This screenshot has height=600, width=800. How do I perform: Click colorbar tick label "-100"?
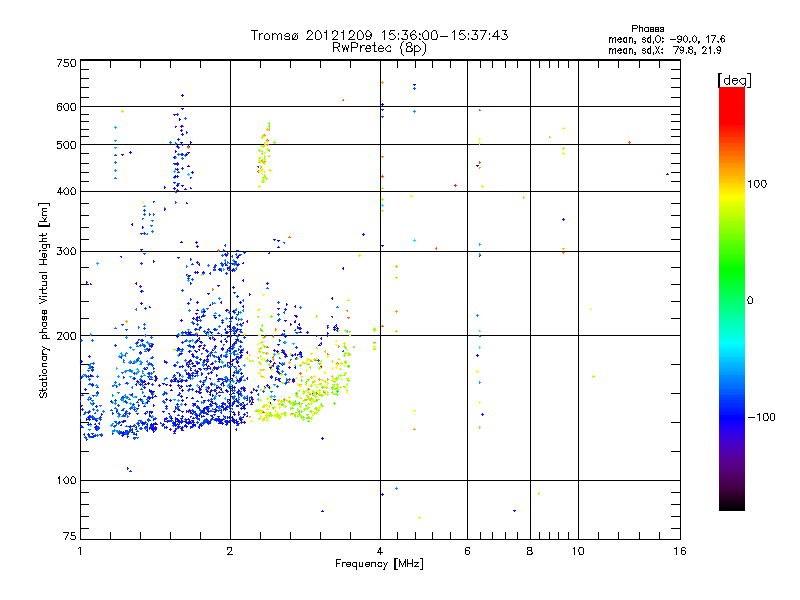(761, 417)
